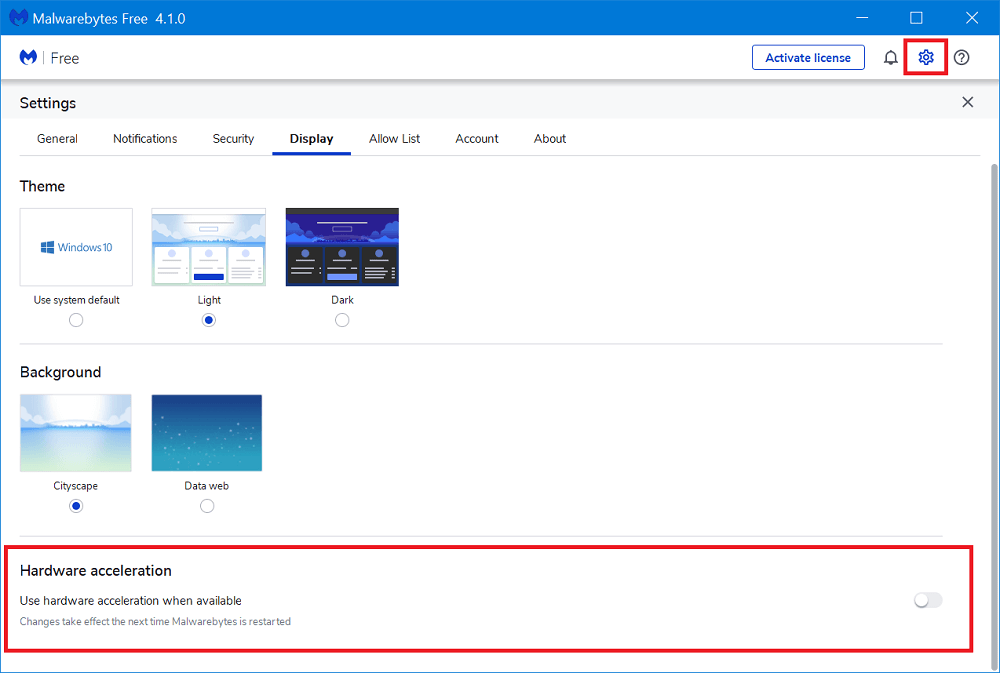Select the Data web background radio button
1000x673 pixels.
pyautogui.click(x=207, y=506)
